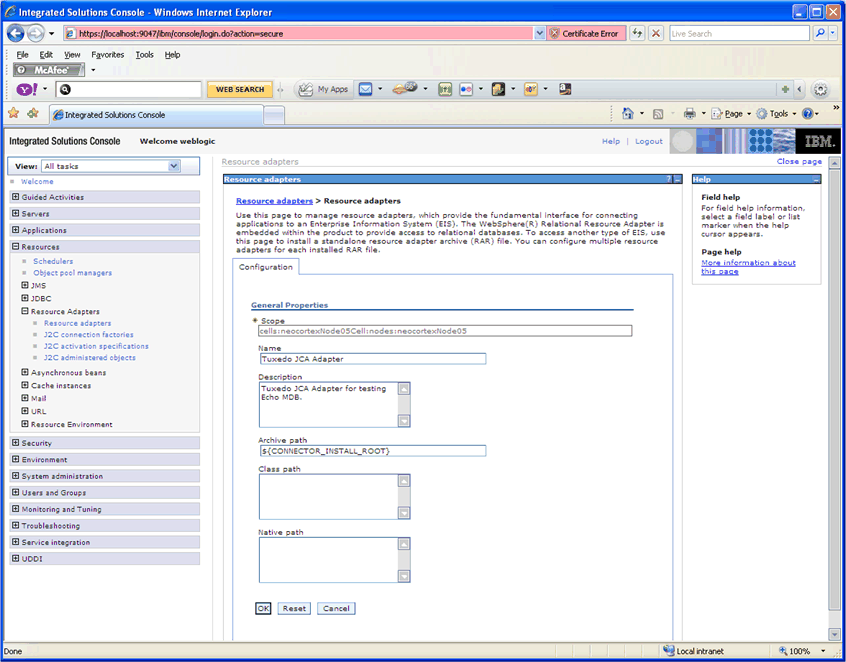Image resolution: width=846 pixels, height=662 pixels.
Task: Click the IE Help question icon
Action: (x=807, y=114)
